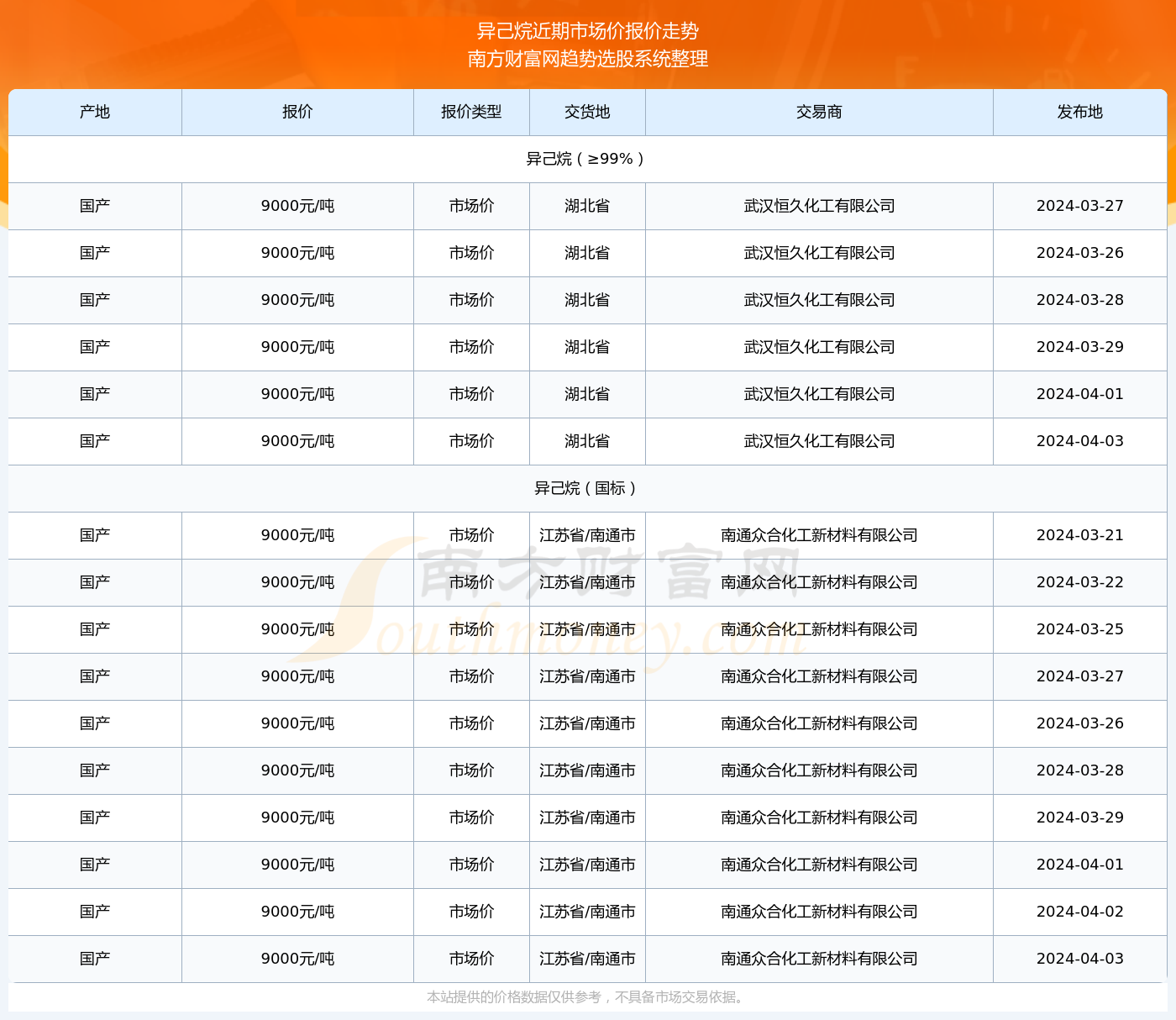Click the 武汉恒久化工 row date 2024-04-01
This screenshot has height=1020, width=1176.
(1080, 394)
